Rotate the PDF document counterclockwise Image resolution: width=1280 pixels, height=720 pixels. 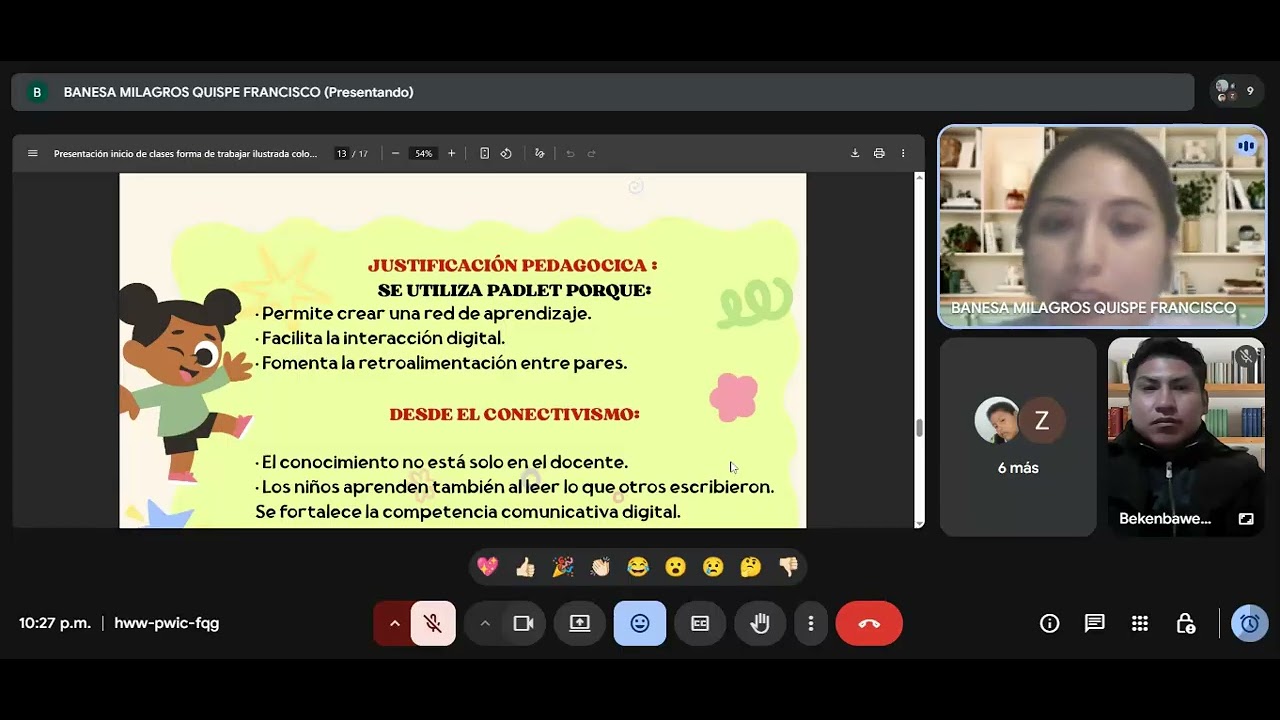[x=506, y=153]
